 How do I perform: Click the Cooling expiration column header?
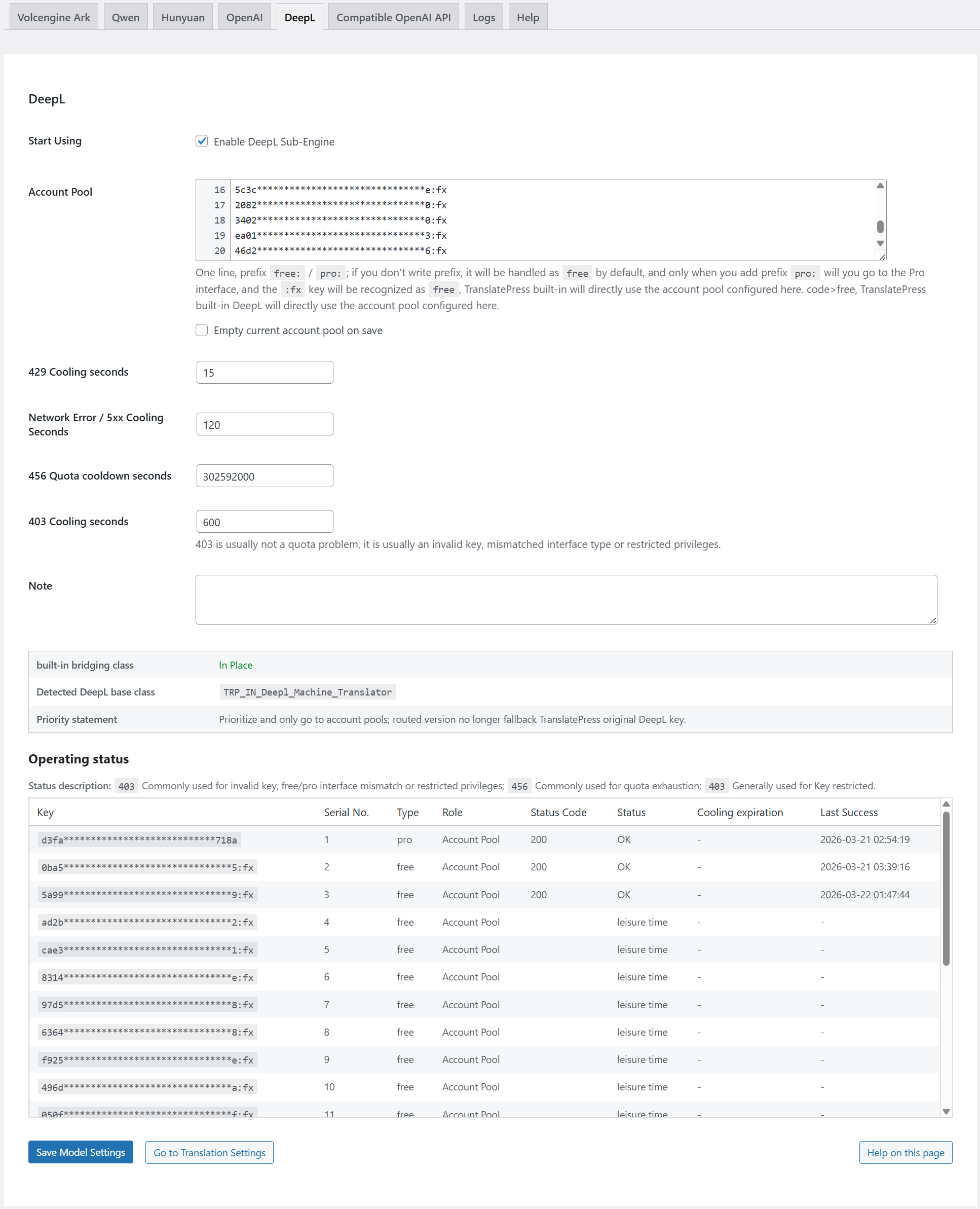(739, 812)
